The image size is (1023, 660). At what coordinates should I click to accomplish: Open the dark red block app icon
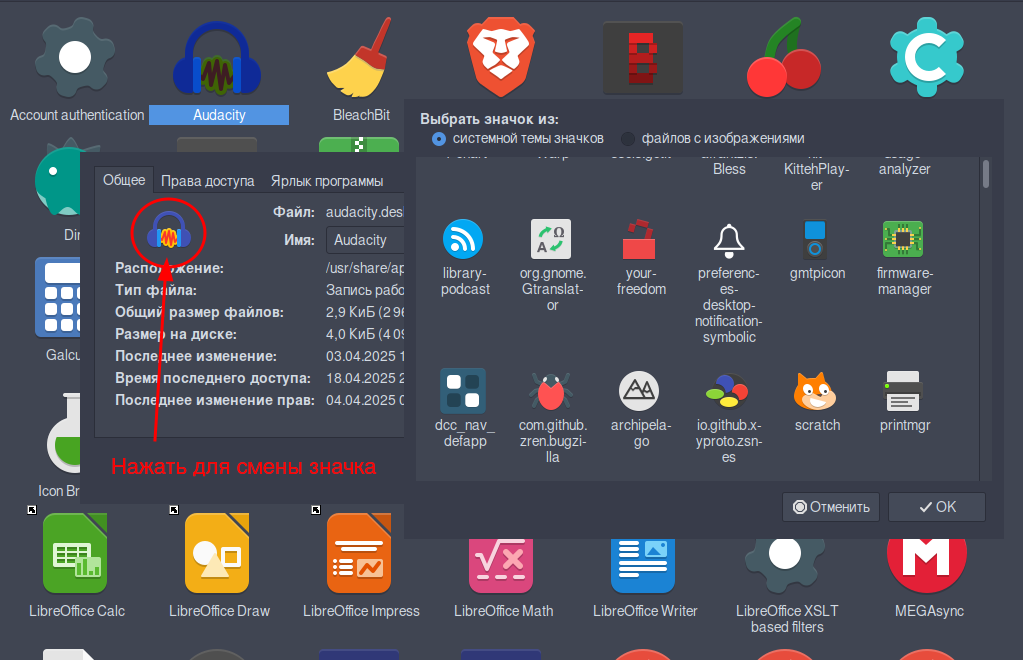coord(643,57)
